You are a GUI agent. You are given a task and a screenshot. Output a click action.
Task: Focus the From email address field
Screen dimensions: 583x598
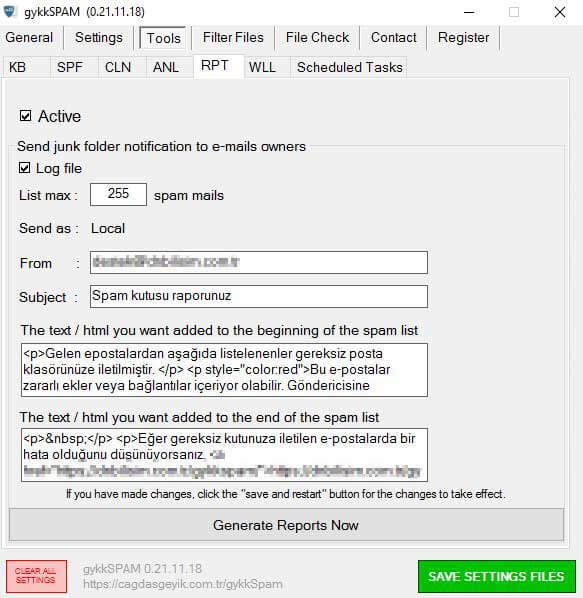pyautogui.click(x=259, y=262)
